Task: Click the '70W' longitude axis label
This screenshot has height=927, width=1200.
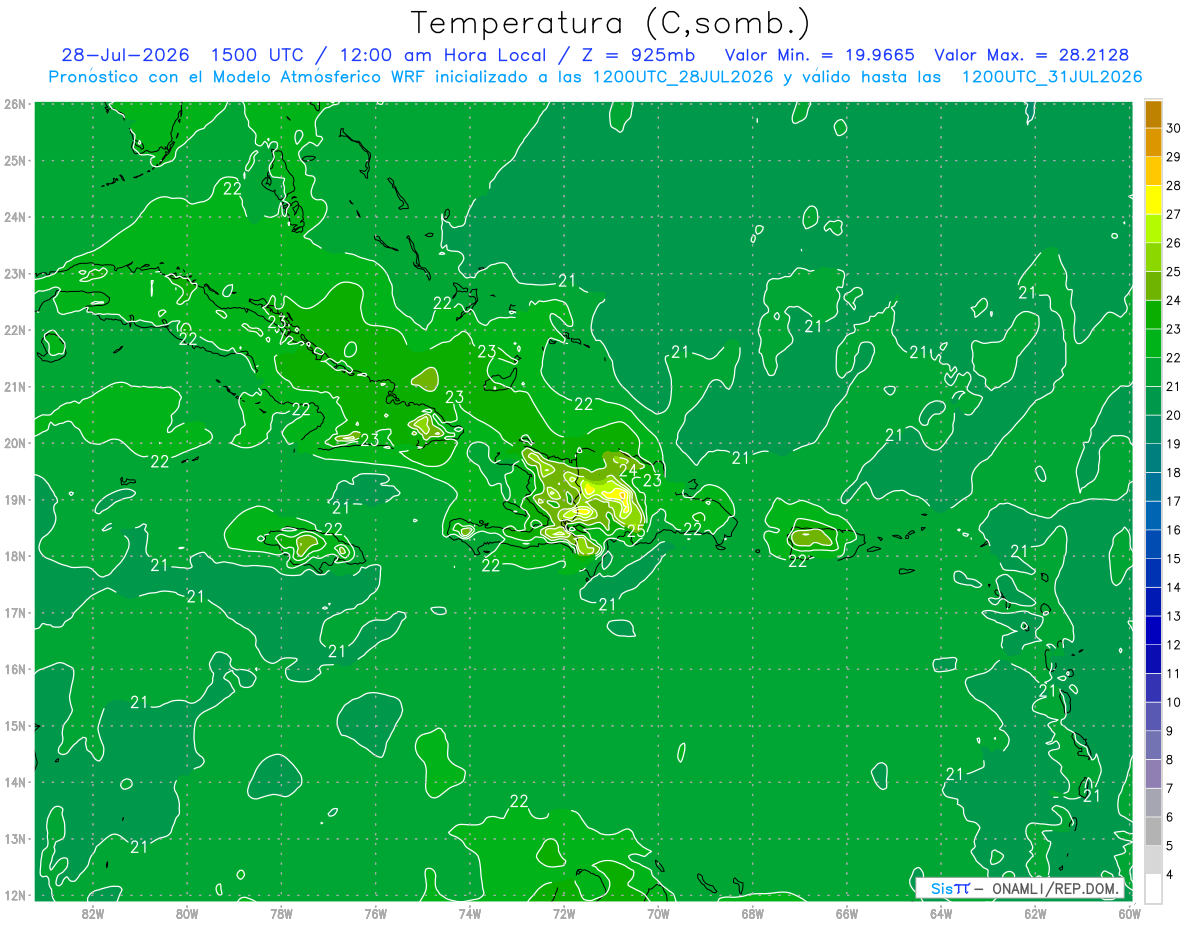Action: click(x=658, y=913)
